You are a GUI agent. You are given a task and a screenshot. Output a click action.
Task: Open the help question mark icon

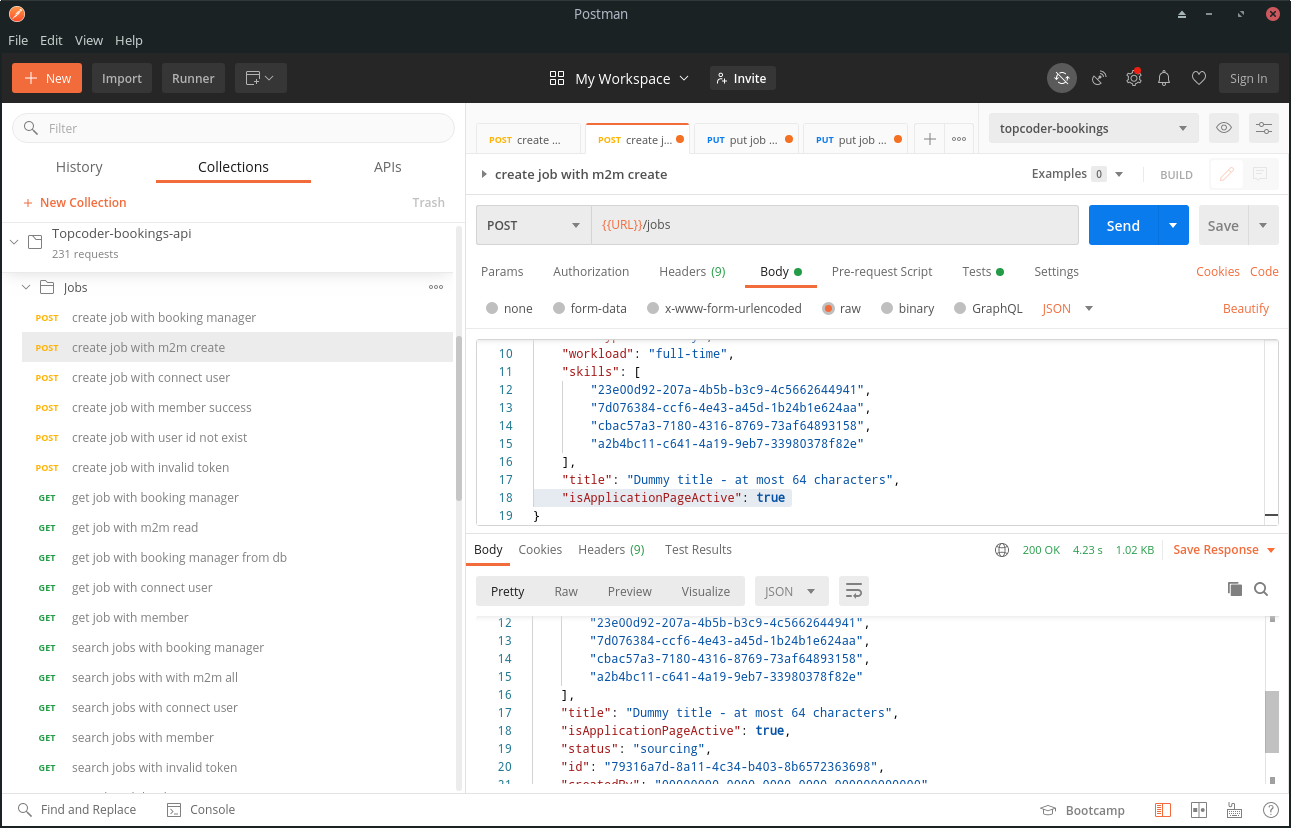pos(1270,810)
